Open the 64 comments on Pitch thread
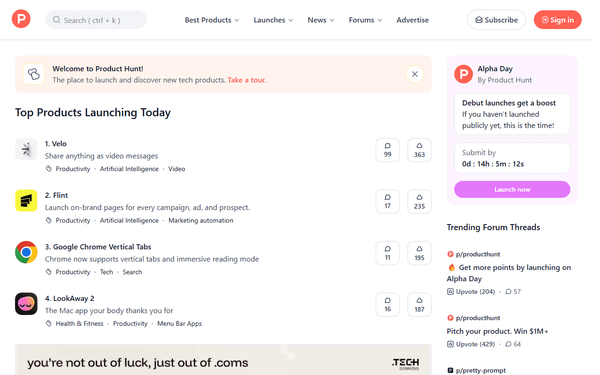 point(513,344)
